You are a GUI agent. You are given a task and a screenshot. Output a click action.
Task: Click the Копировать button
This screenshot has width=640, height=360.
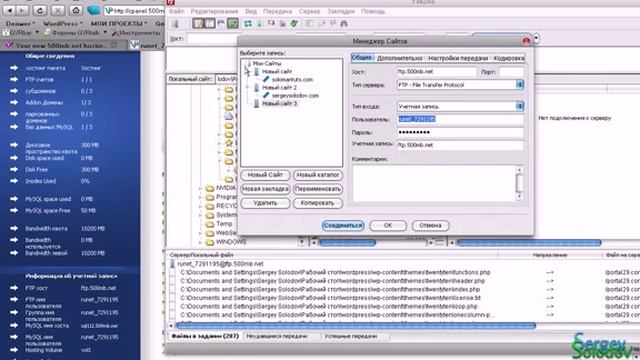tap(318, 203)
